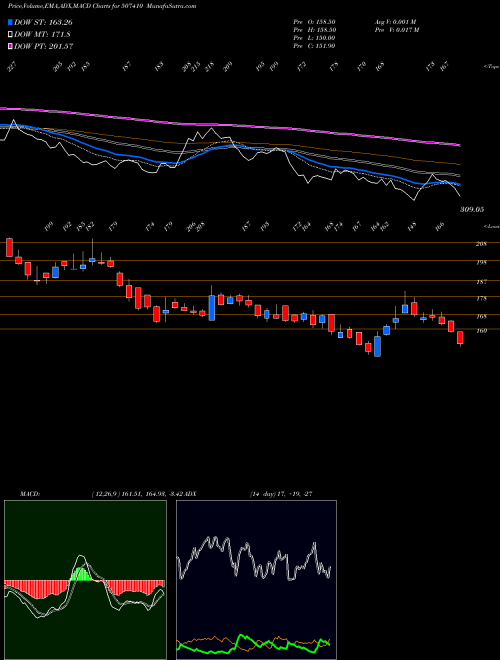Viewport: 500px width, 660px height.
Task: Click the 168 label on right price axis
Action: (481, 317)
